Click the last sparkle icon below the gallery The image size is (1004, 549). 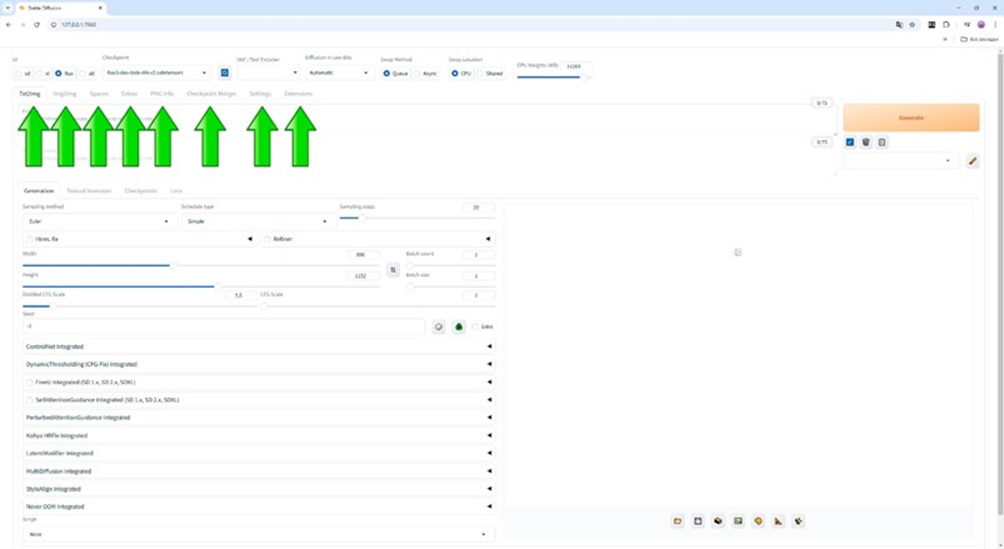798,521
